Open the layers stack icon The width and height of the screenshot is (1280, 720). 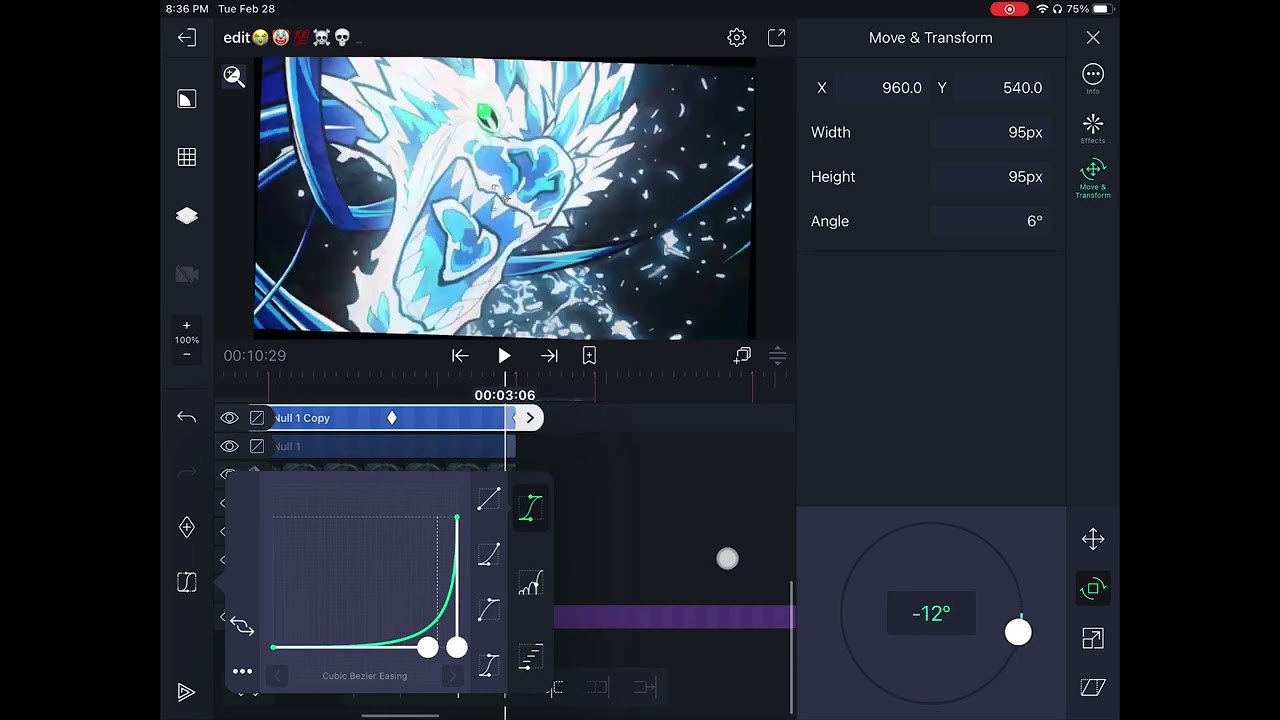coord(187,216)
